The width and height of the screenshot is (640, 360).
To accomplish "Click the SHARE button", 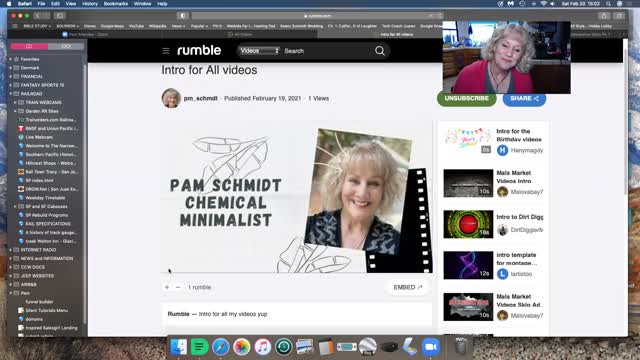I will 524,99.
